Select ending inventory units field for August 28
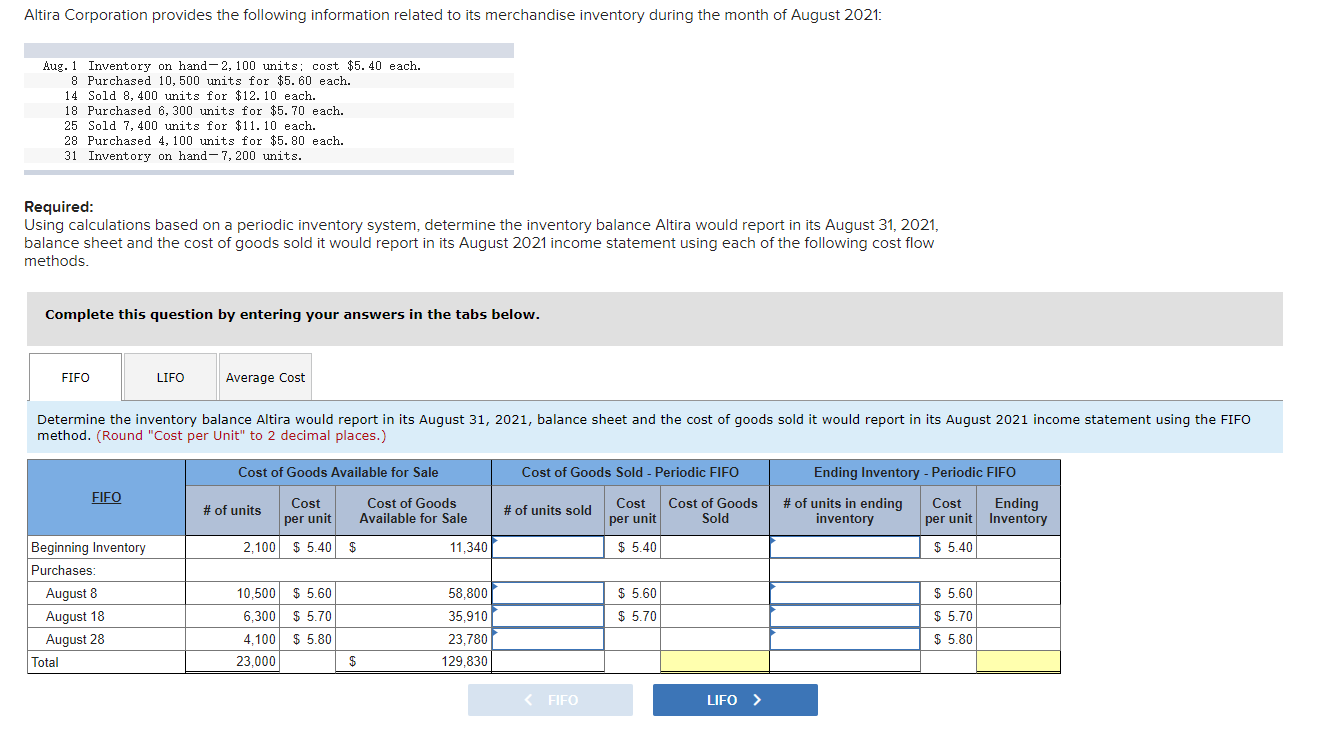1317x736 pixels. 845,639
